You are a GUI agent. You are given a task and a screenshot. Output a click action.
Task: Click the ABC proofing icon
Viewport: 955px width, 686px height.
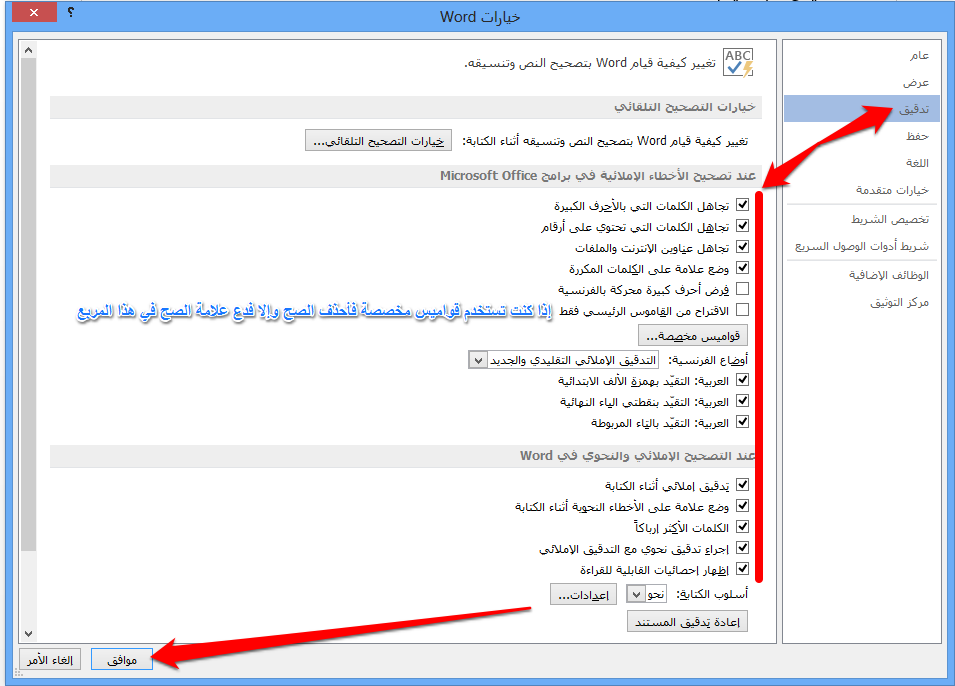point(738,63)
